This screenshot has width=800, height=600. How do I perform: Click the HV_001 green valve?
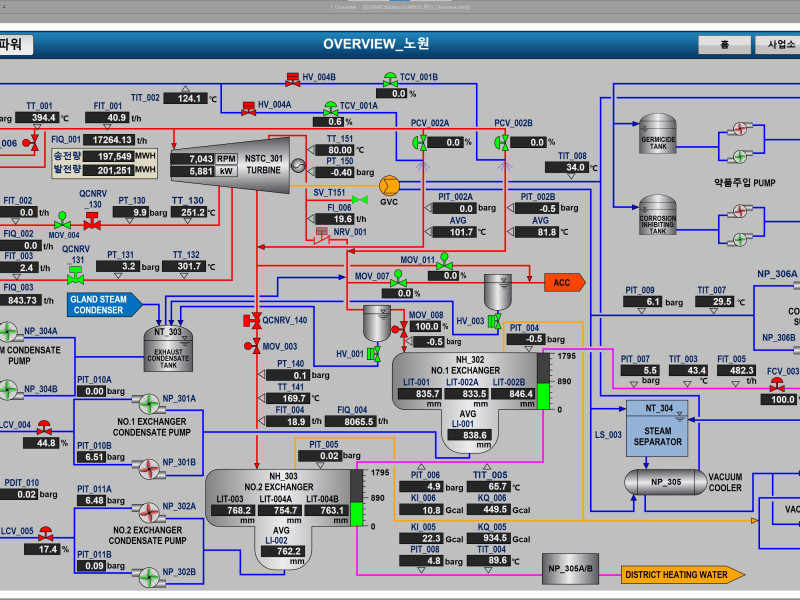pos(374,354)
